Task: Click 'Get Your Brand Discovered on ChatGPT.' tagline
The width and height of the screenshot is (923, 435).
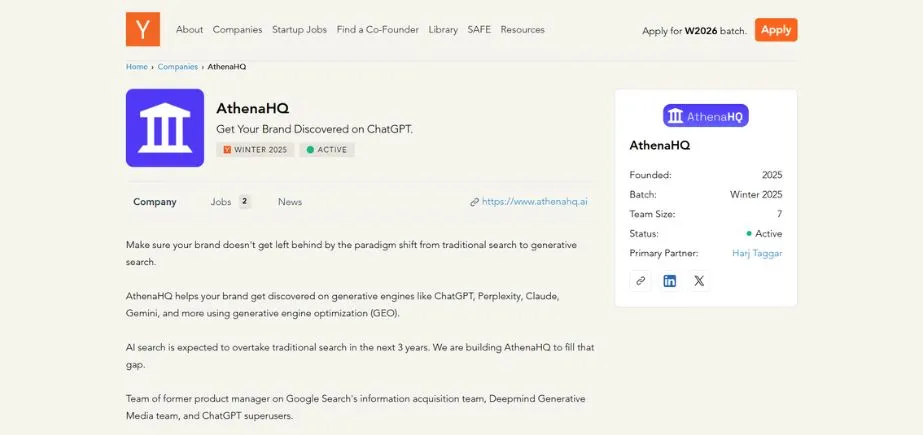Action: [314, 129]
